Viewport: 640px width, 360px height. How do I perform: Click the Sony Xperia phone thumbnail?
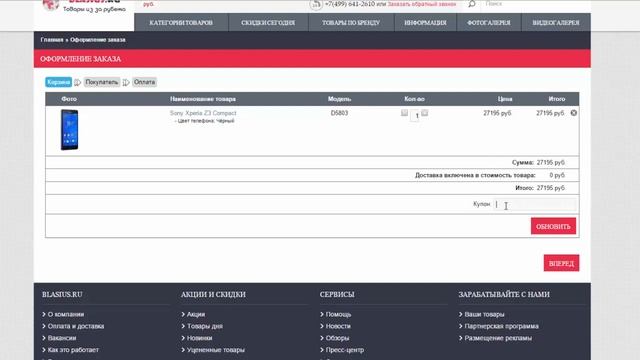69,130
